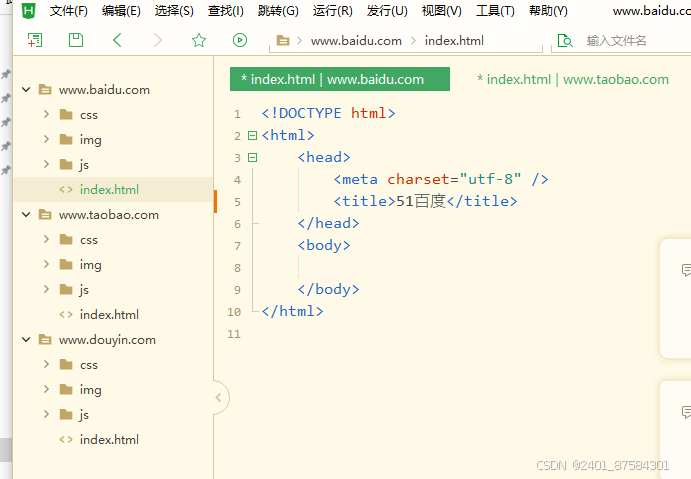This screenshot has width=691, height=479.
Task: Click the folder icon in the breadcrumb path
Action: [283, 41]
